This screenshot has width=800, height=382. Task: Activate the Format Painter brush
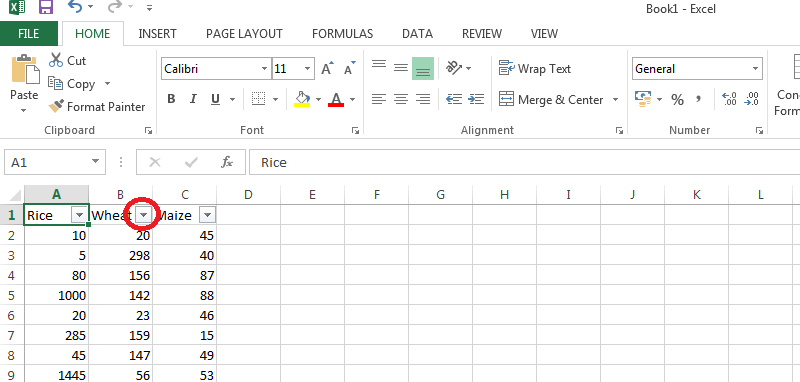[97, 107]
